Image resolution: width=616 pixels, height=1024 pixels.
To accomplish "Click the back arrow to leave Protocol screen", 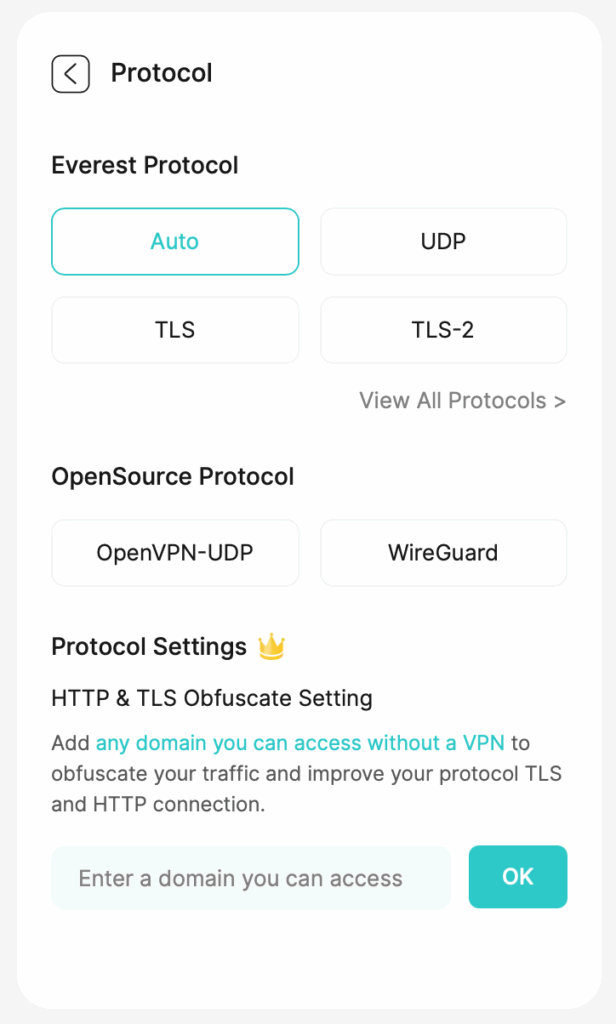I will coord(70,73).
